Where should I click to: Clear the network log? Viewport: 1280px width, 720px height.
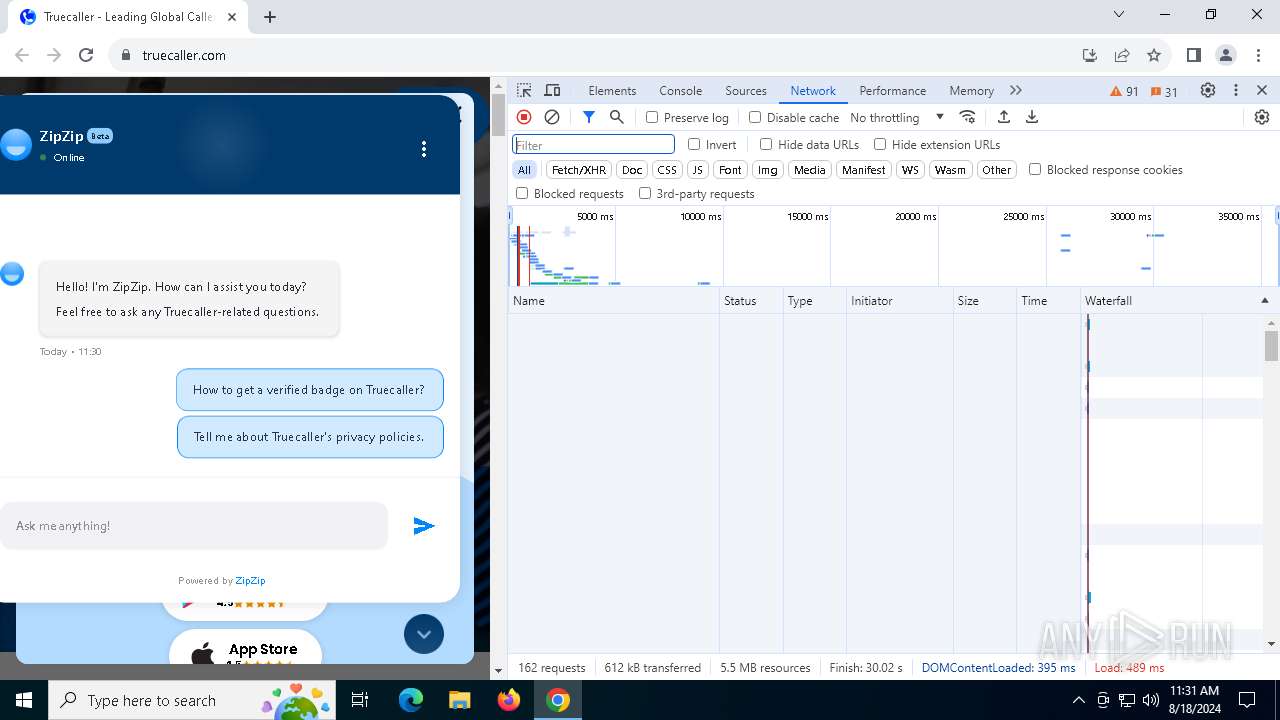click(552, 117)
